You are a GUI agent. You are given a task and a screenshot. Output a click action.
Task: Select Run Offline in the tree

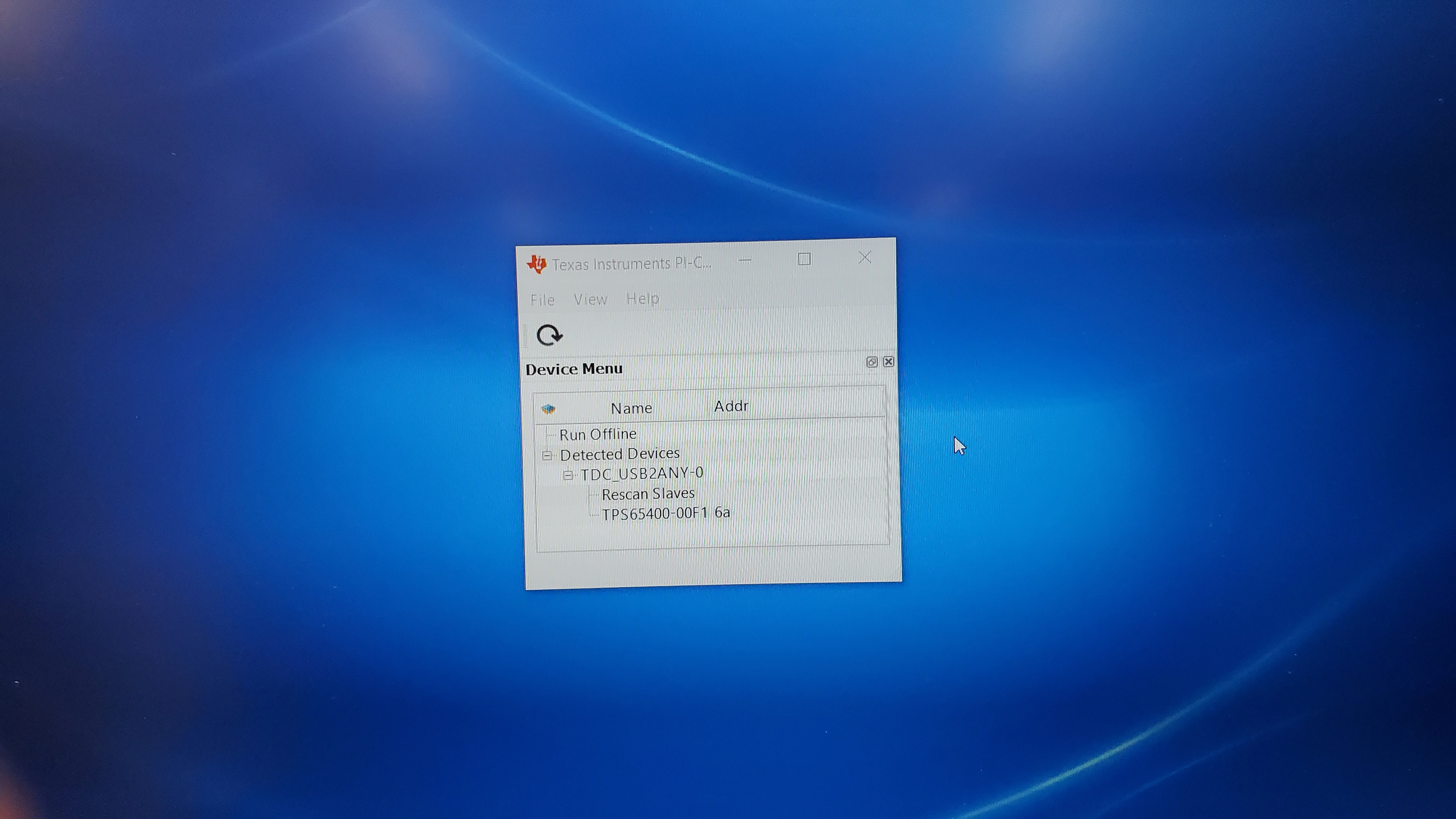tap(597, 434)
